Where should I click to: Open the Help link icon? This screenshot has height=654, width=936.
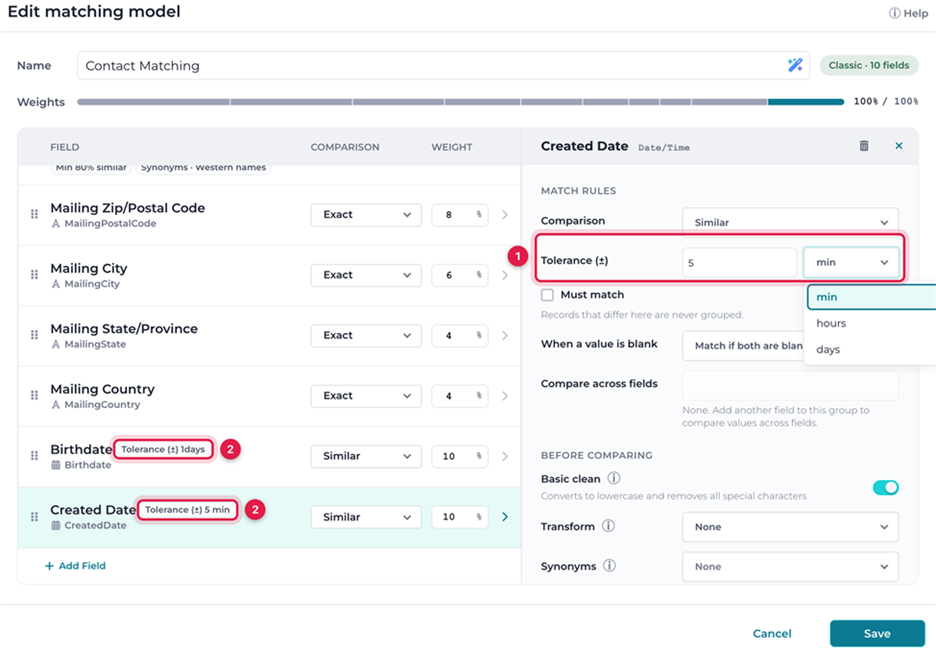[894, 13]
